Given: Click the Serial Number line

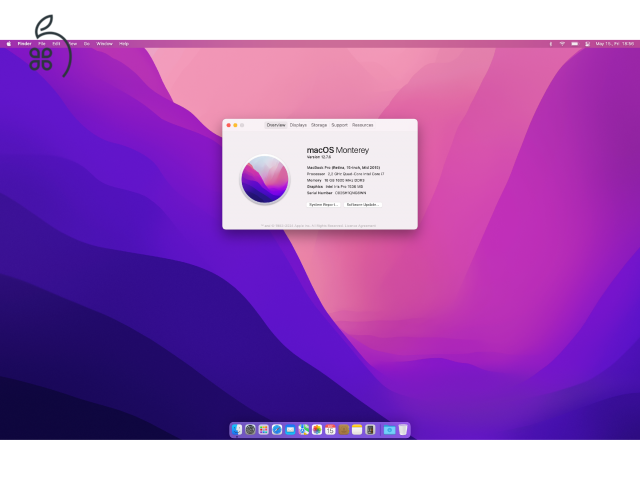Looking at the screenshot, I should tap(336, 193).
